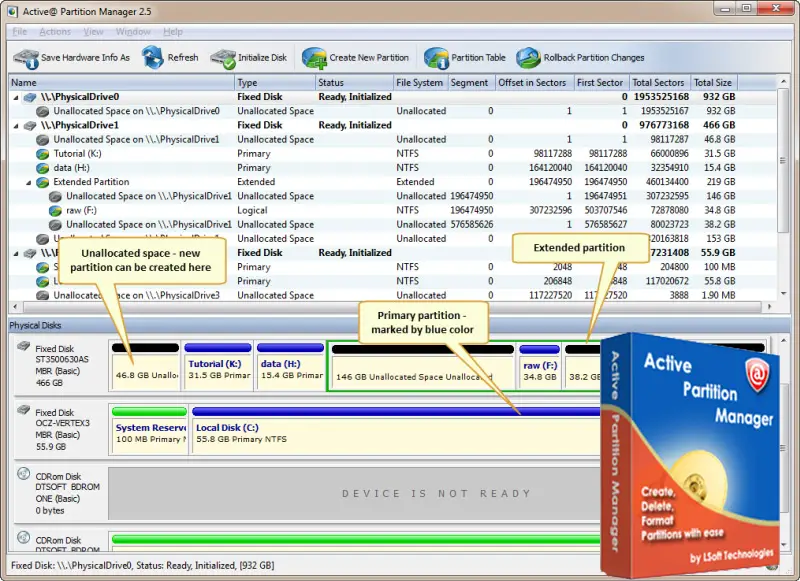
Task: Open the Help menu
Action: pos(173,32)
